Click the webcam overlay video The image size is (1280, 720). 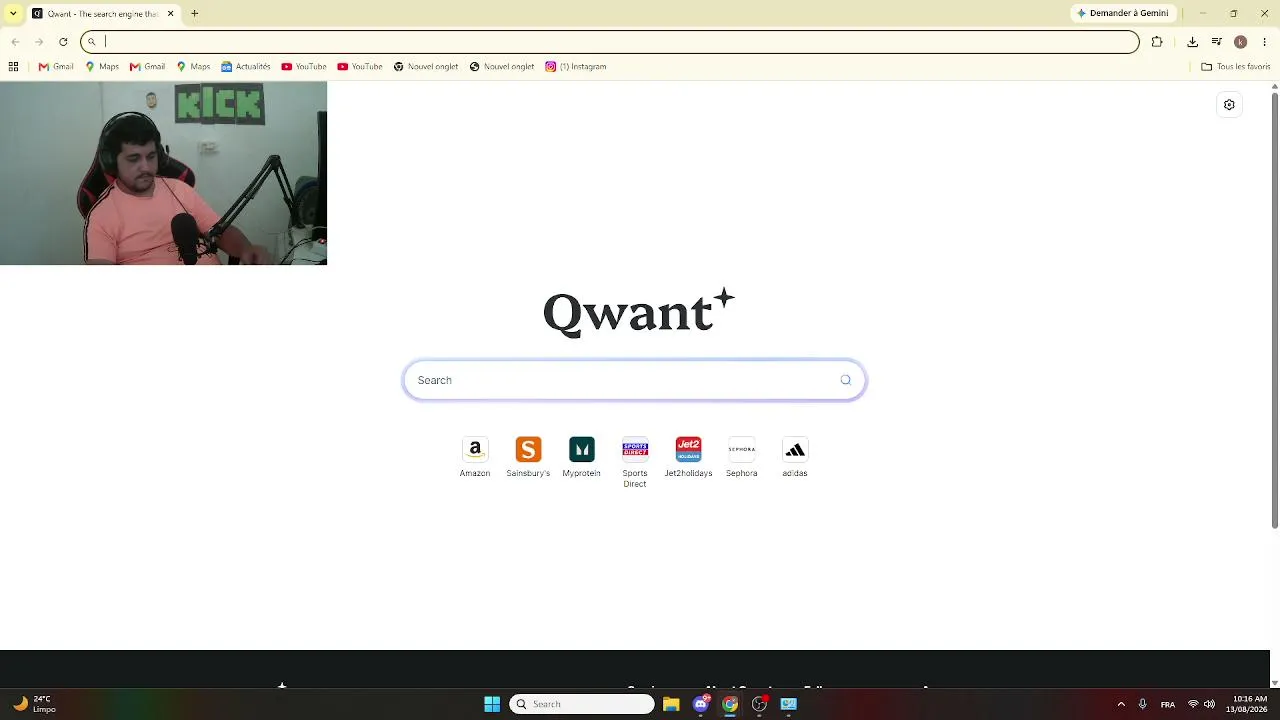pos(163,173)
